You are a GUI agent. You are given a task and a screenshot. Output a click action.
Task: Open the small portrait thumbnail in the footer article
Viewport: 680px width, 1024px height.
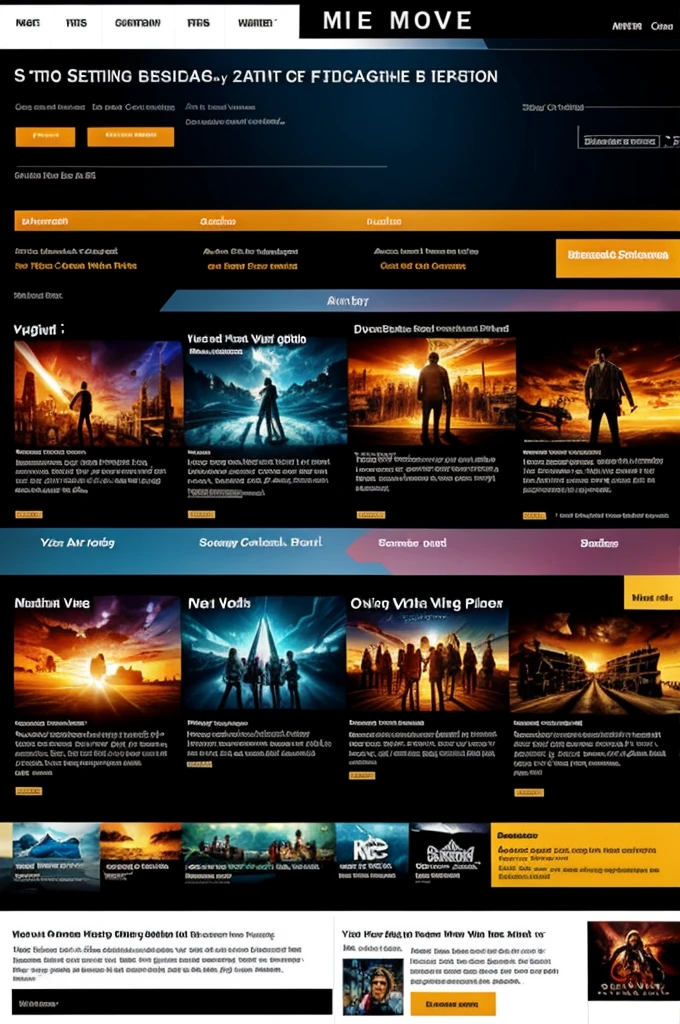[373, 987]
